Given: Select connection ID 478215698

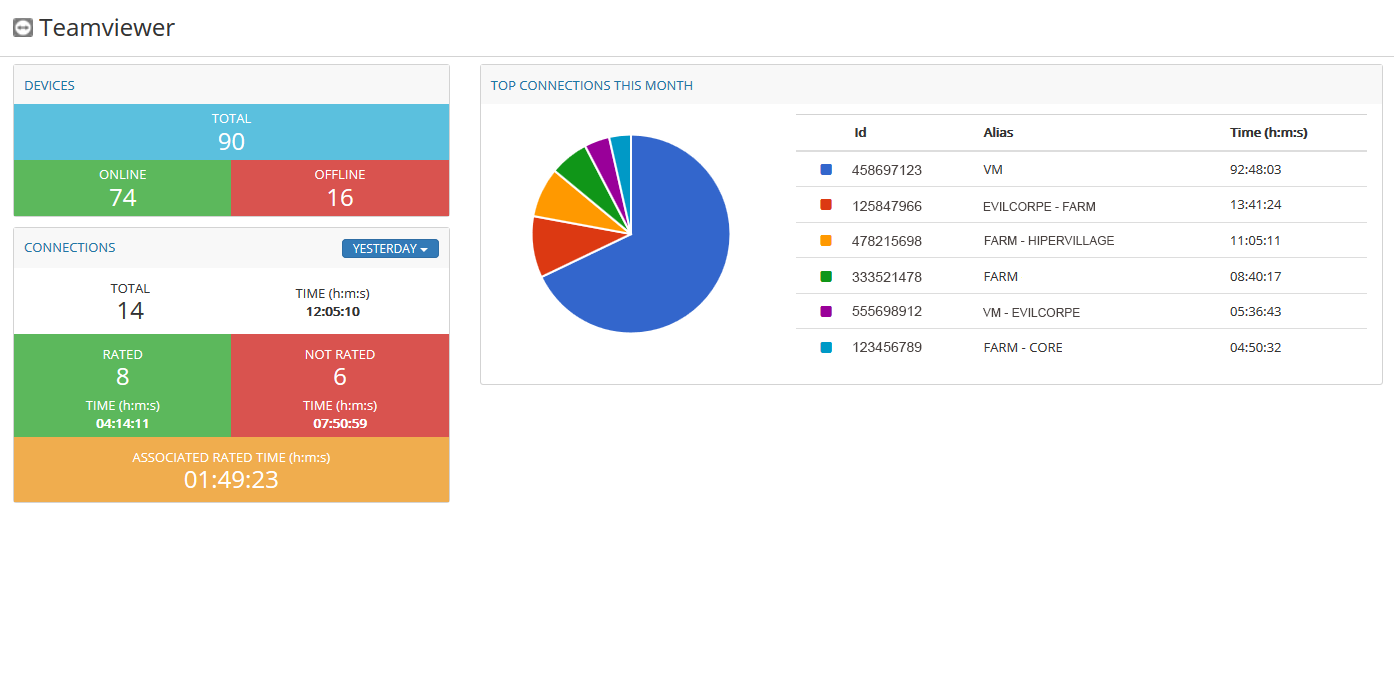Looking at the screenshot, I should tap(887, 241).
